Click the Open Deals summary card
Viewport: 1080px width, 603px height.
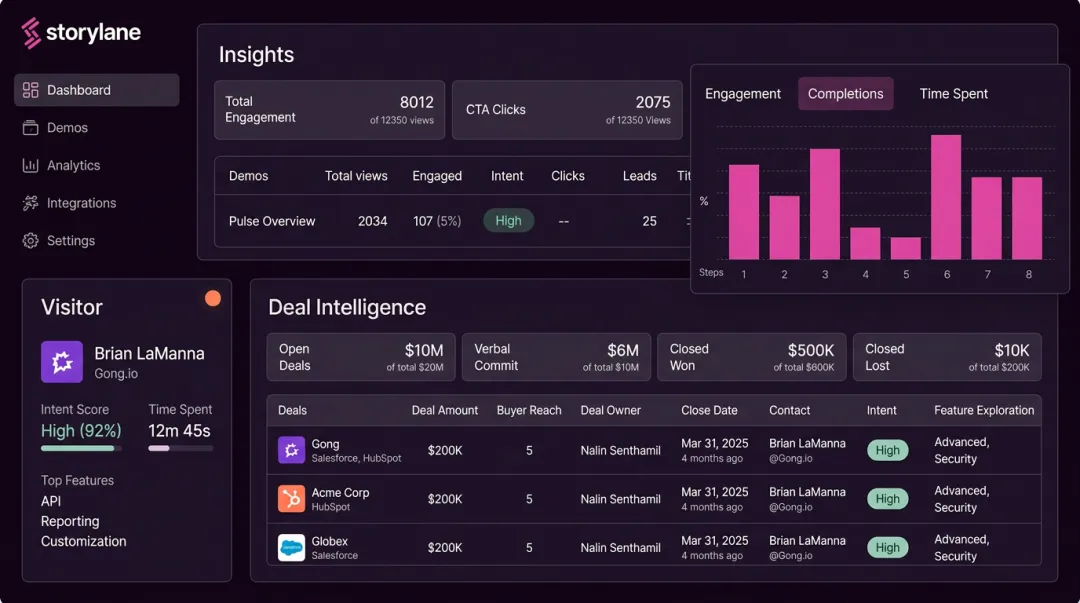pos(361,357)
